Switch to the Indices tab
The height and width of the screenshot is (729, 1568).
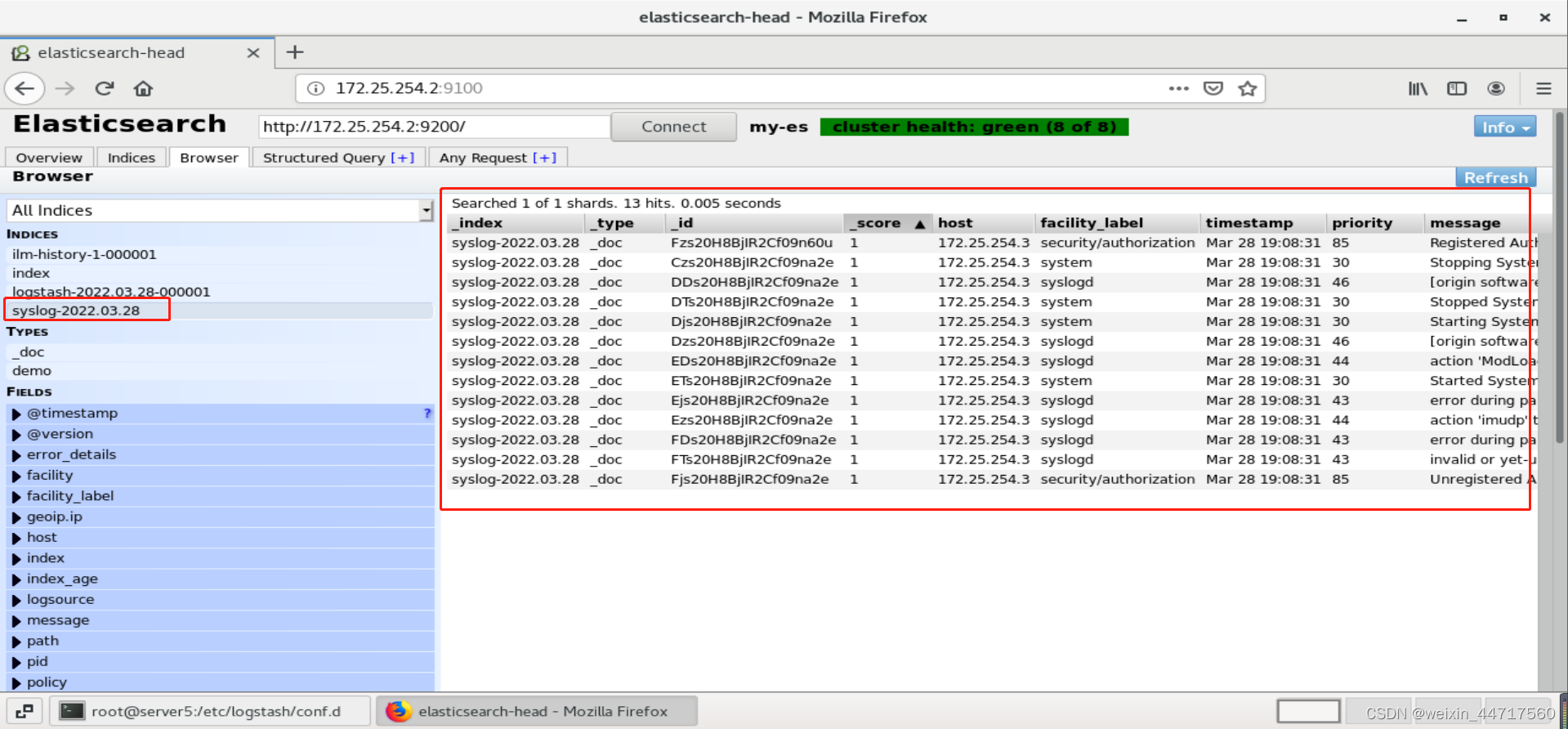click(132, 158)
